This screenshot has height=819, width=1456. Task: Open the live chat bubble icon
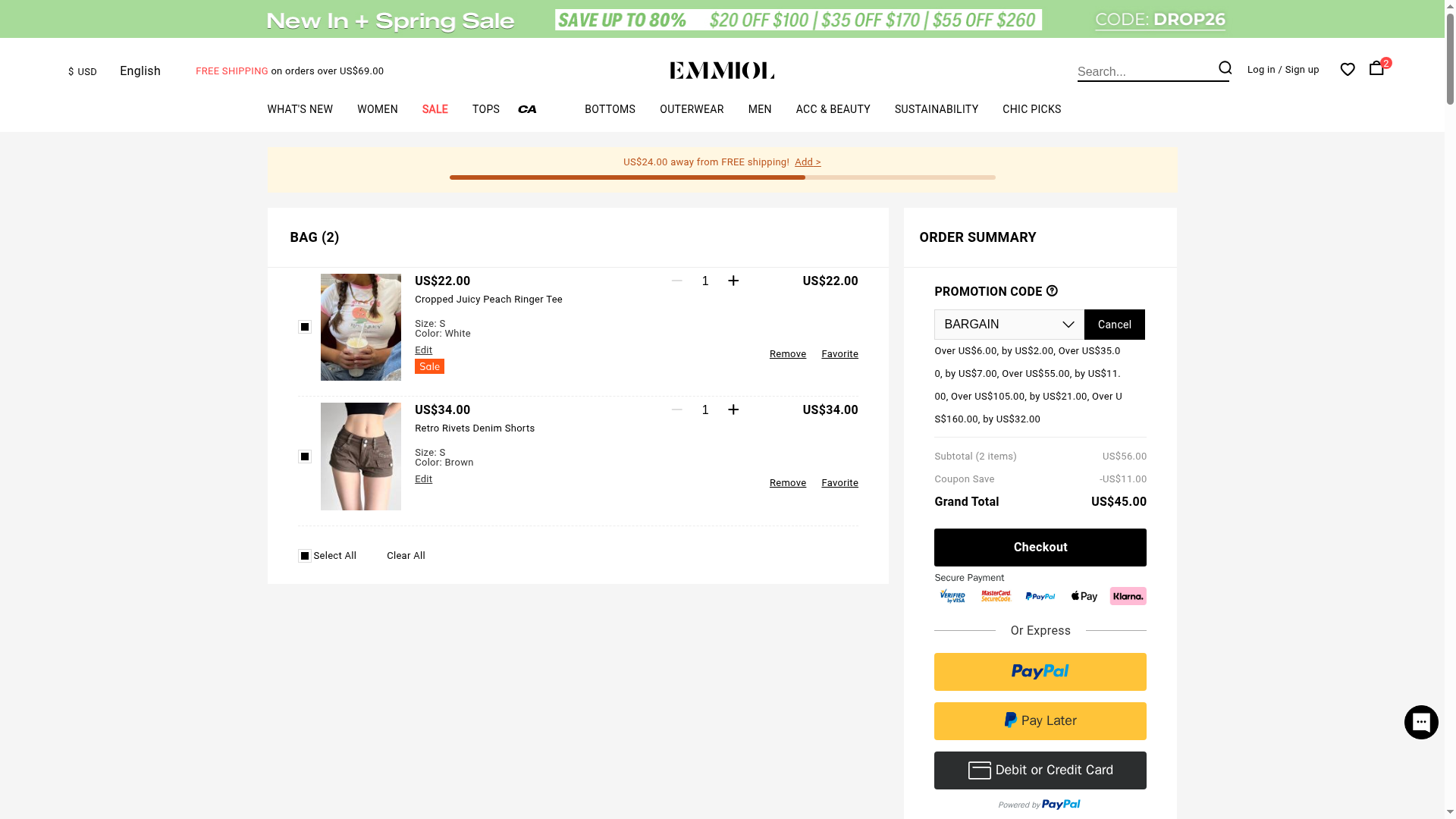tap(1421, 722)
